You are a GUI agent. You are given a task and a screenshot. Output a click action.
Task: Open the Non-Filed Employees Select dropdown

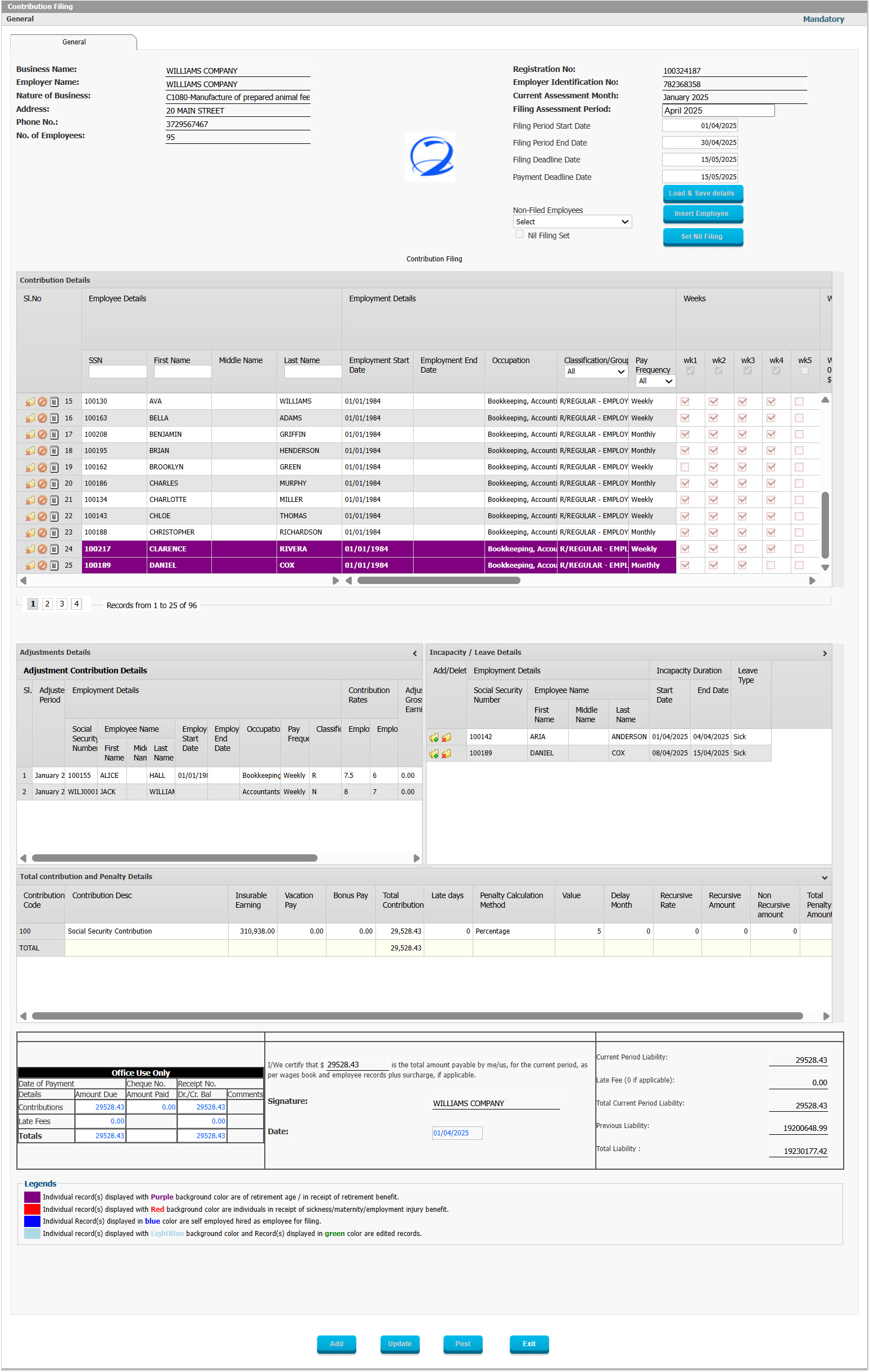pyautogui.click(x=572, y=221)
